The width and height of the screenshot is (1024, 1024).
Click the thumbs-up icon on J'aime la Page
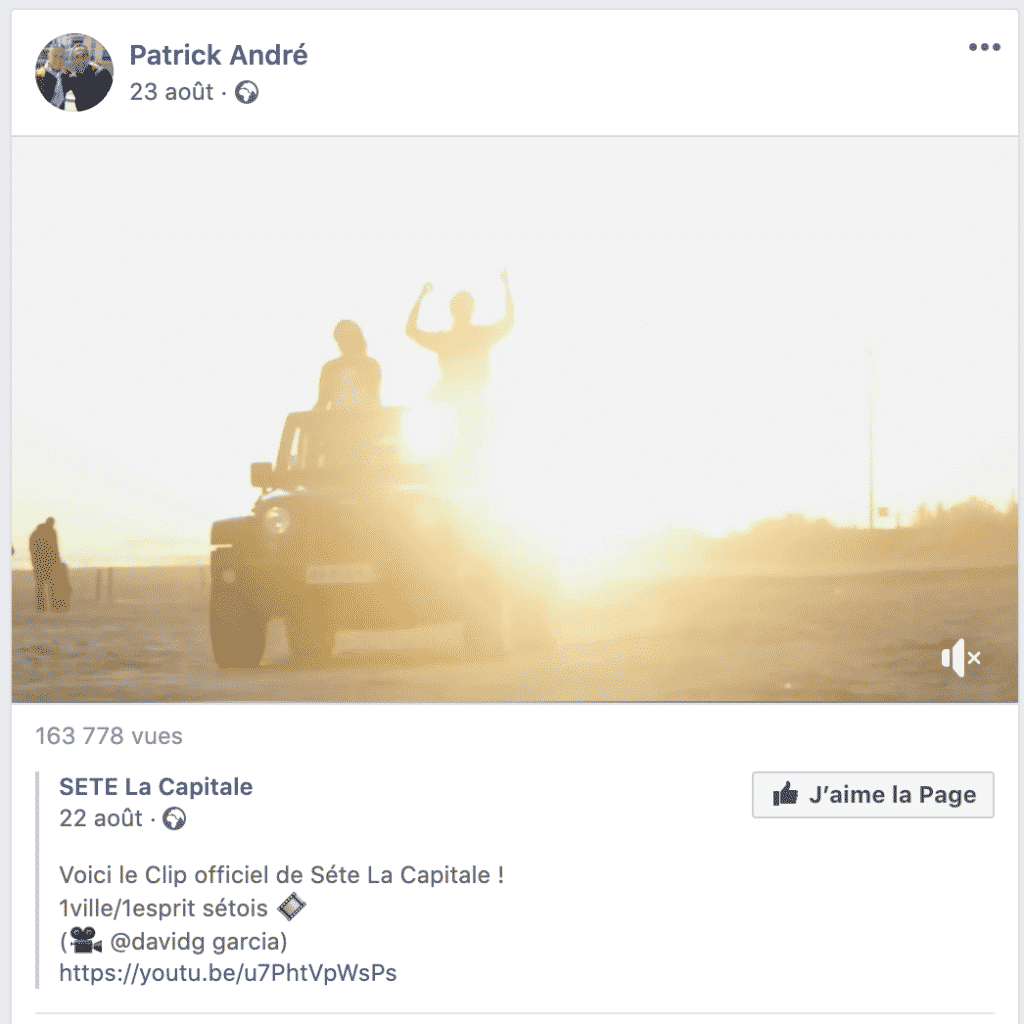[786, 794]
